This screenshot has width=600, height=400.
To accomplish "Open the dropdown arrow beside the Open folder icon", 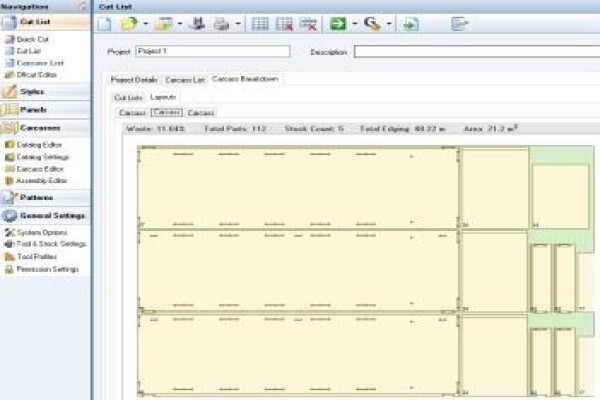I will (x=145, y=24).
